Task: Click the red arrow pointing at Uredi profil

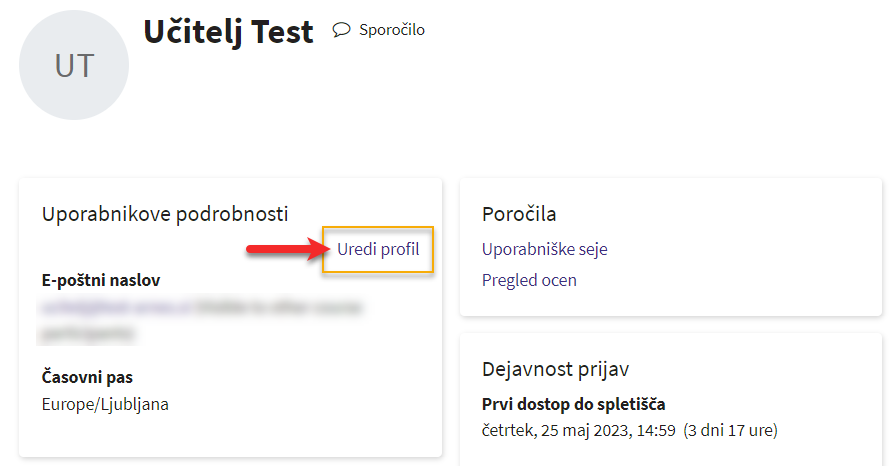Action: pyautogui.click(x=288, y=249)
